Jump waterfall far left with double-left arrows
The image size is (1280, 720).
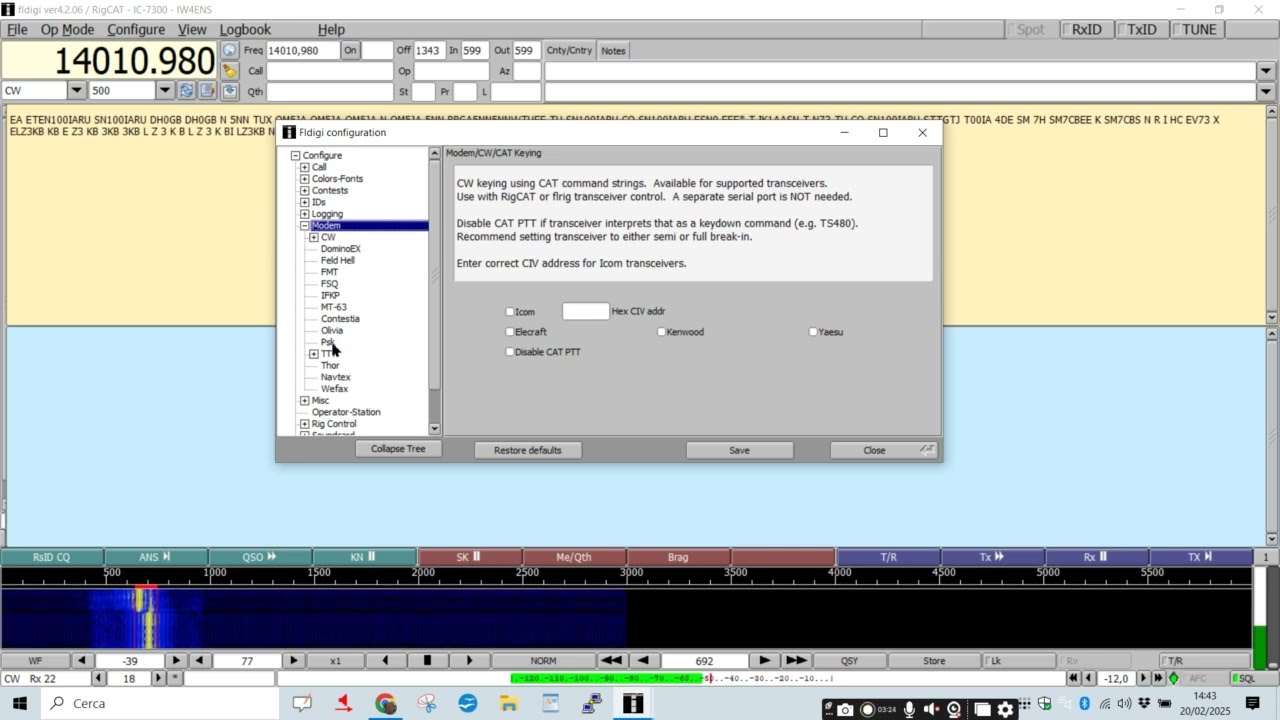point(611,661)
